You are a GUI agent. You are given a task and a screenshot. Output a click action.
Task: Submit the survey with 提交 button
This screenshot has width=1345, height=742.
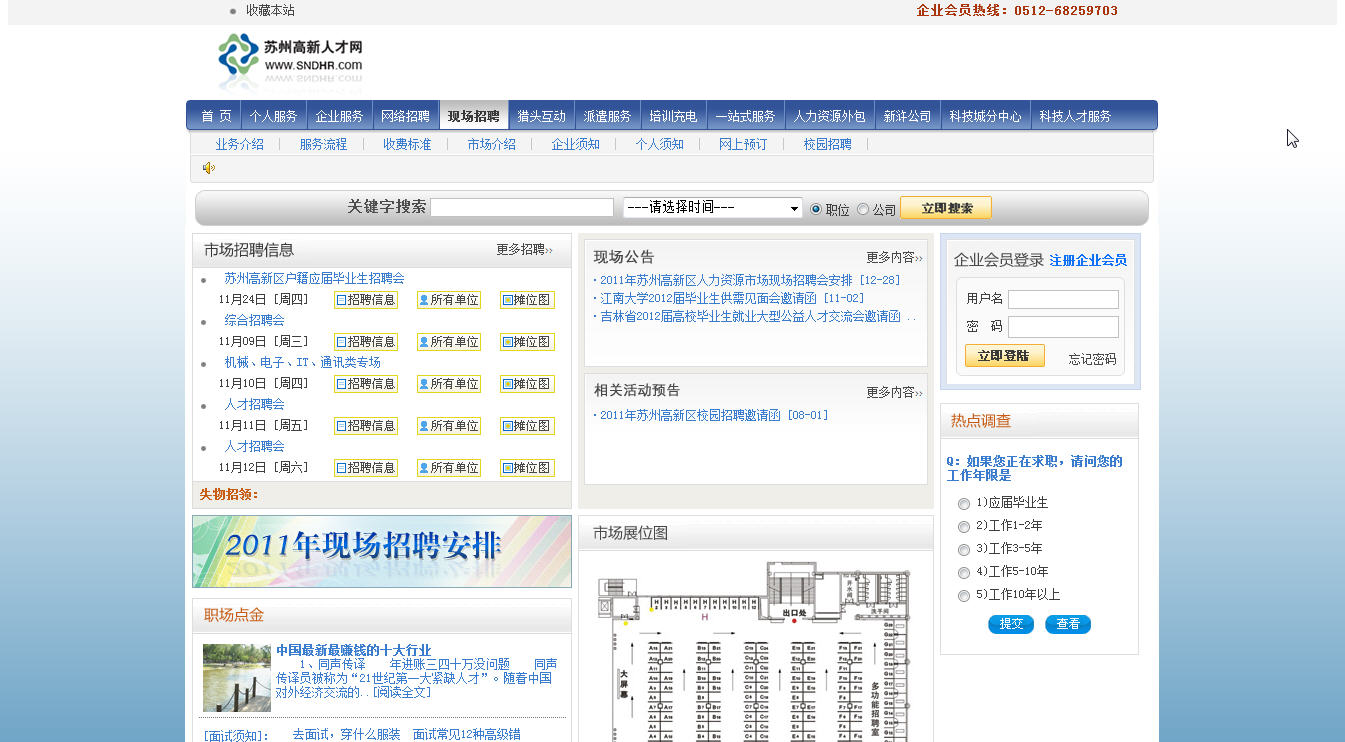click(x=1011, y=624)
